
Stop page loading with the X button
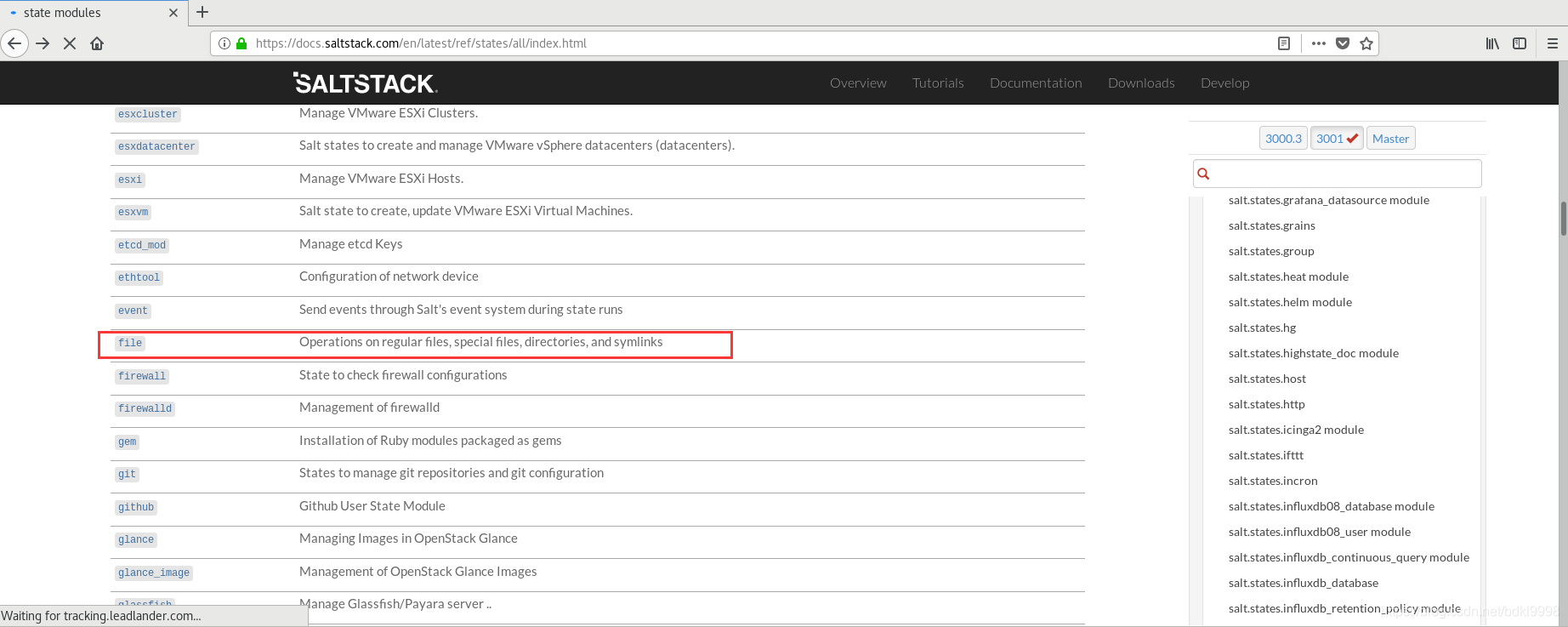pyautogui.click(x=70, y=43)
